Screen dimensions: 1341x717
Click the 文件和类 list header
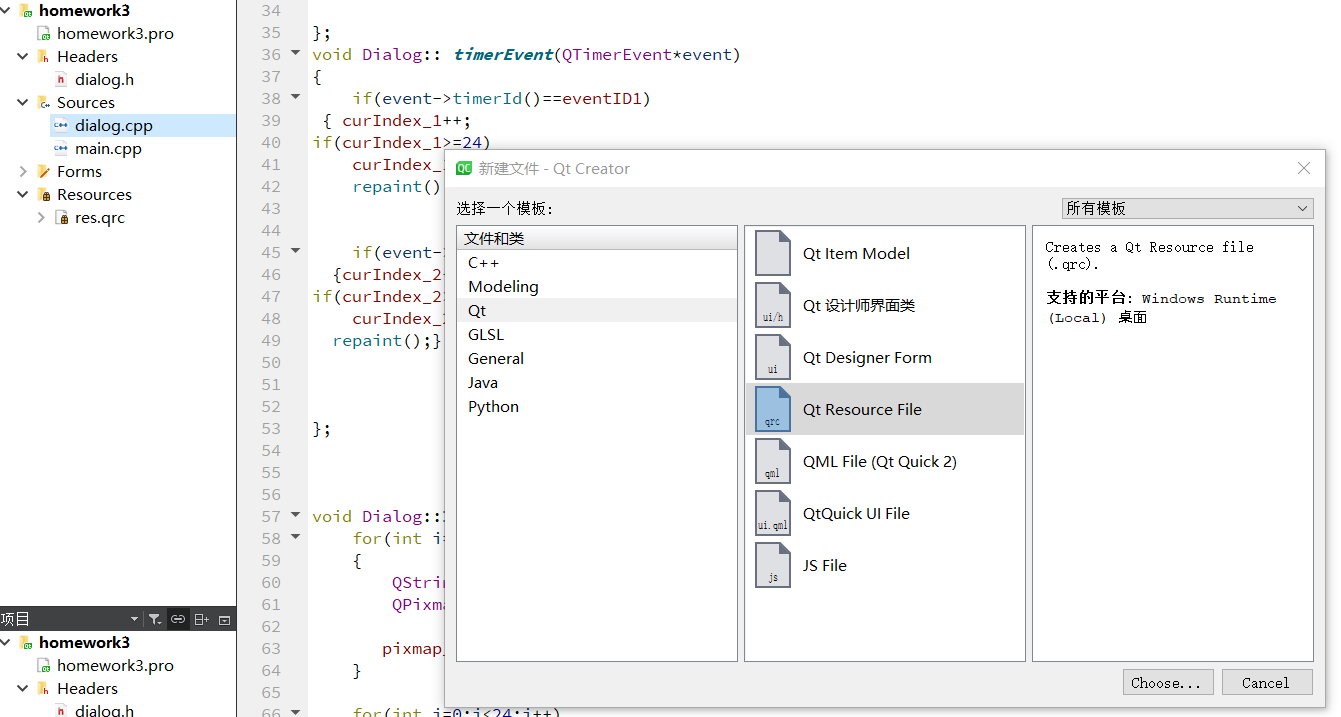597,238
